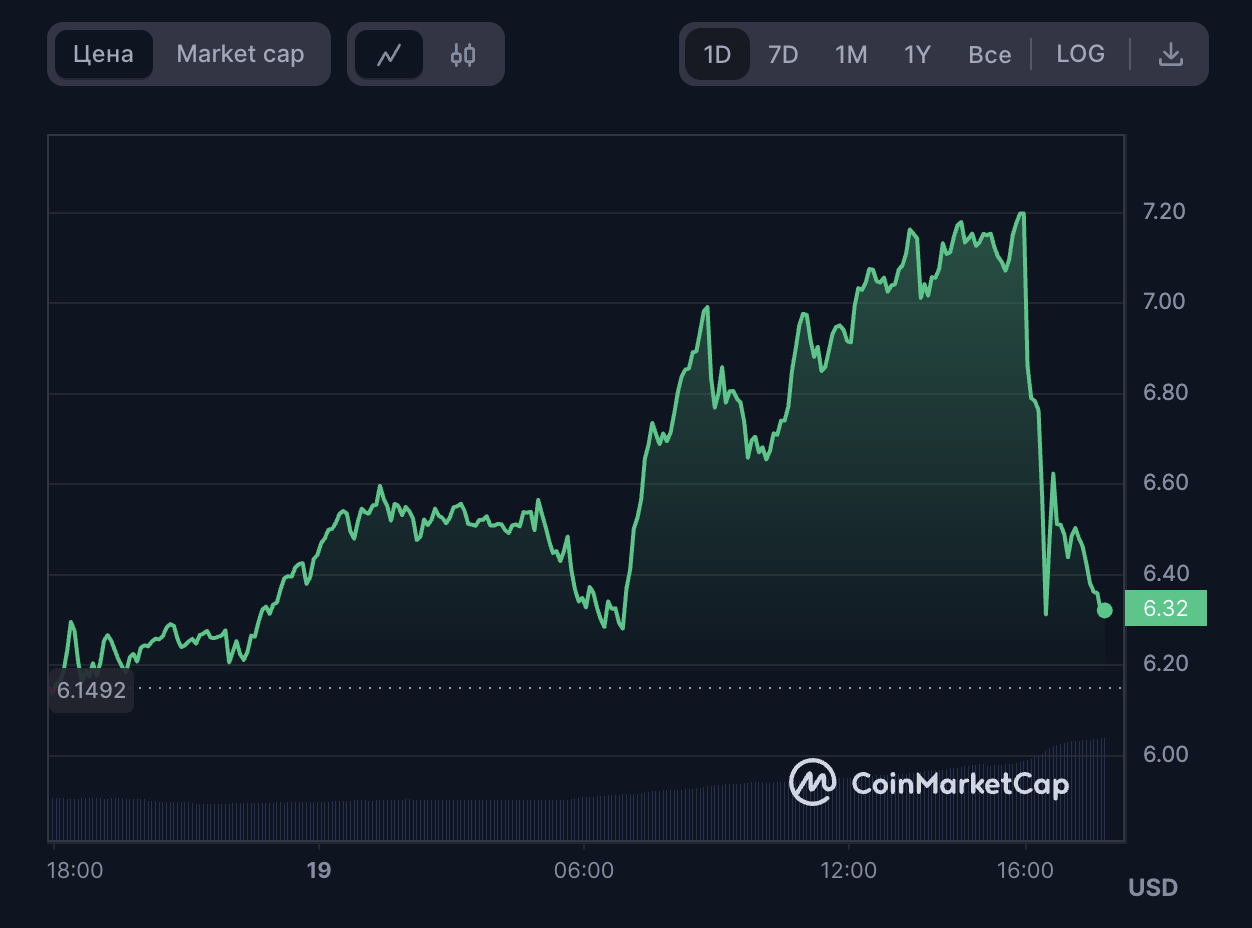
Task: Pick the 1Y time range
Action: tap(917, 54)
